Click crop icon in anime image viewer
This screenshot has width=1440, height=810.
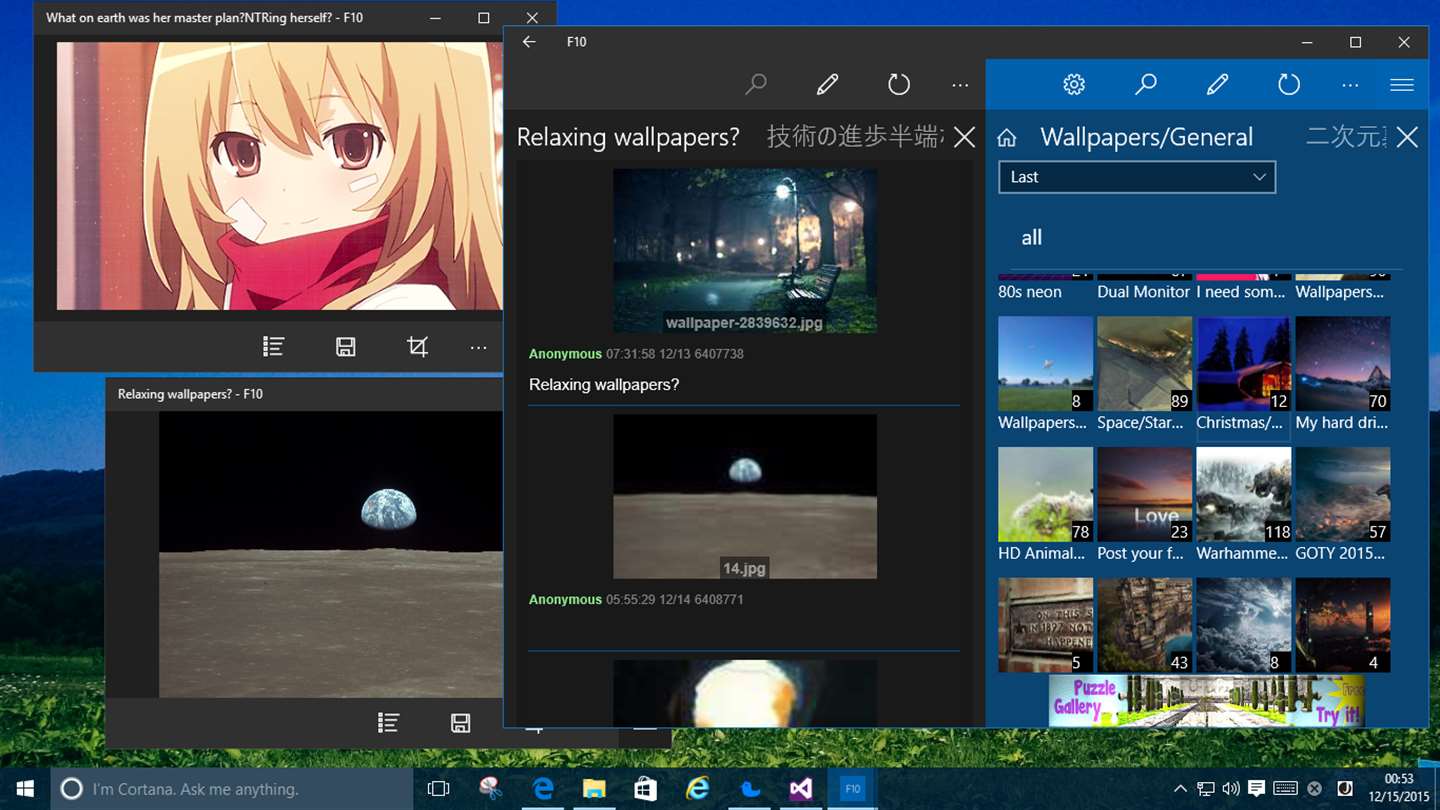click(418, 347)
